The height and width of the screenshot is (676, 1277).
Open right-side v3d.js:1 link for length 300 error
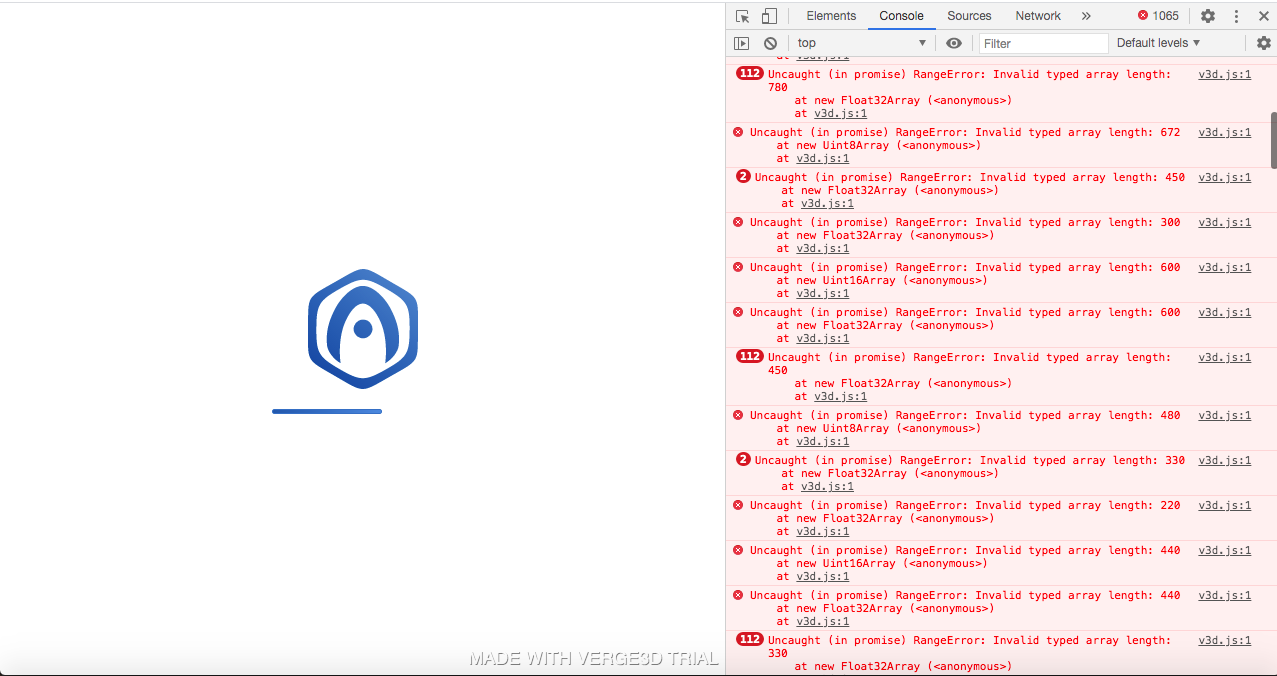tap(1225, 222)
